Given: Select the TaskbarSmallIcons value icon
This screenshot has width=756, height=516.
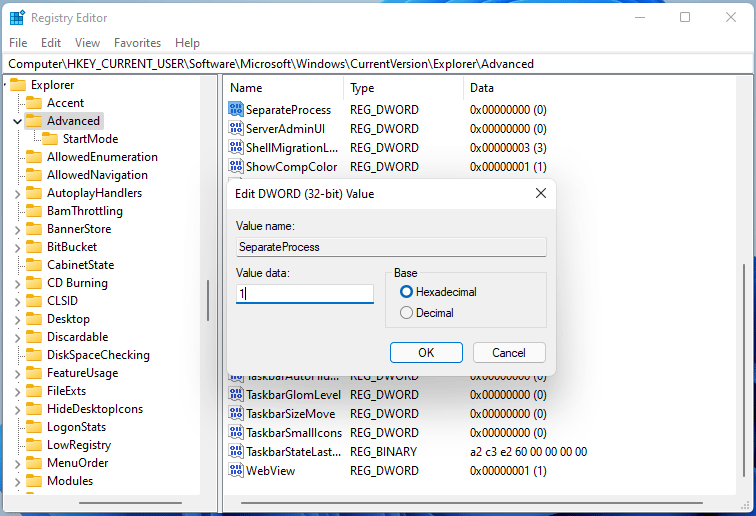Looking at the screenshot, I should (x=236, y=432).
